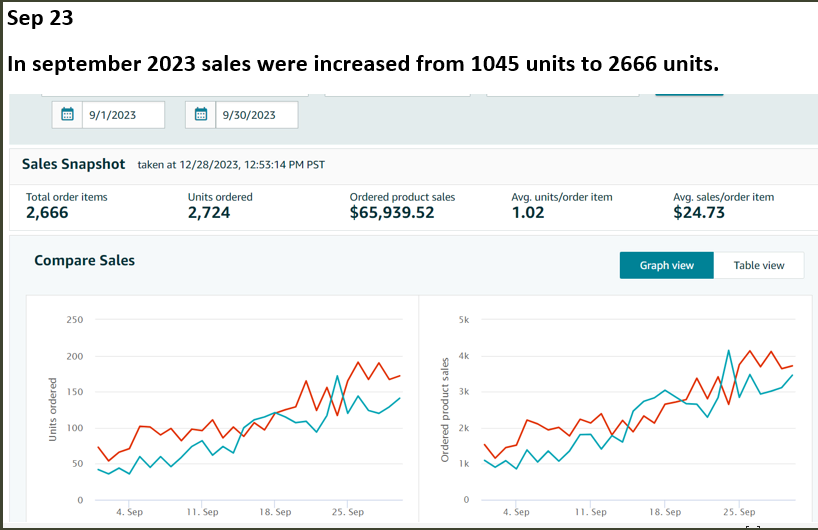818x530 pixels.
Task: Click the end date calendar icon
Action: tap(201, 115)
